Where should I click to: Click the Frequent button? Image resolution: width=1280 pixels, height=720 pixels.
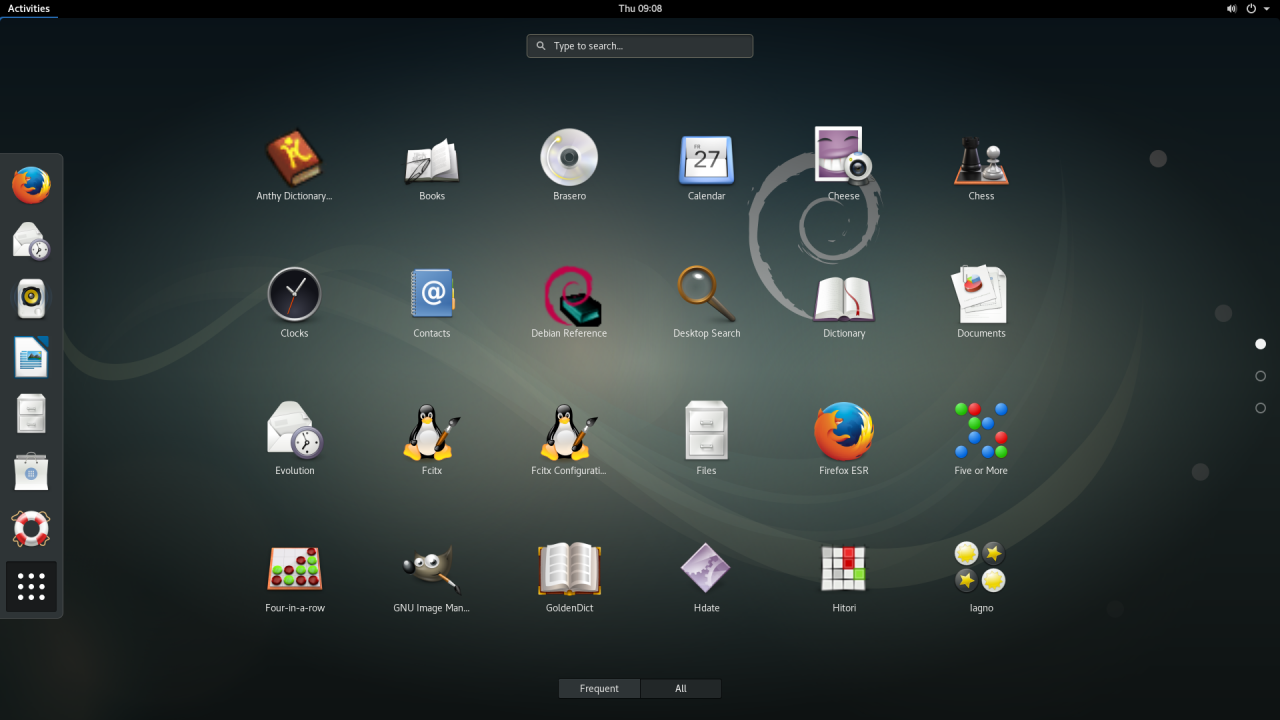598,688
